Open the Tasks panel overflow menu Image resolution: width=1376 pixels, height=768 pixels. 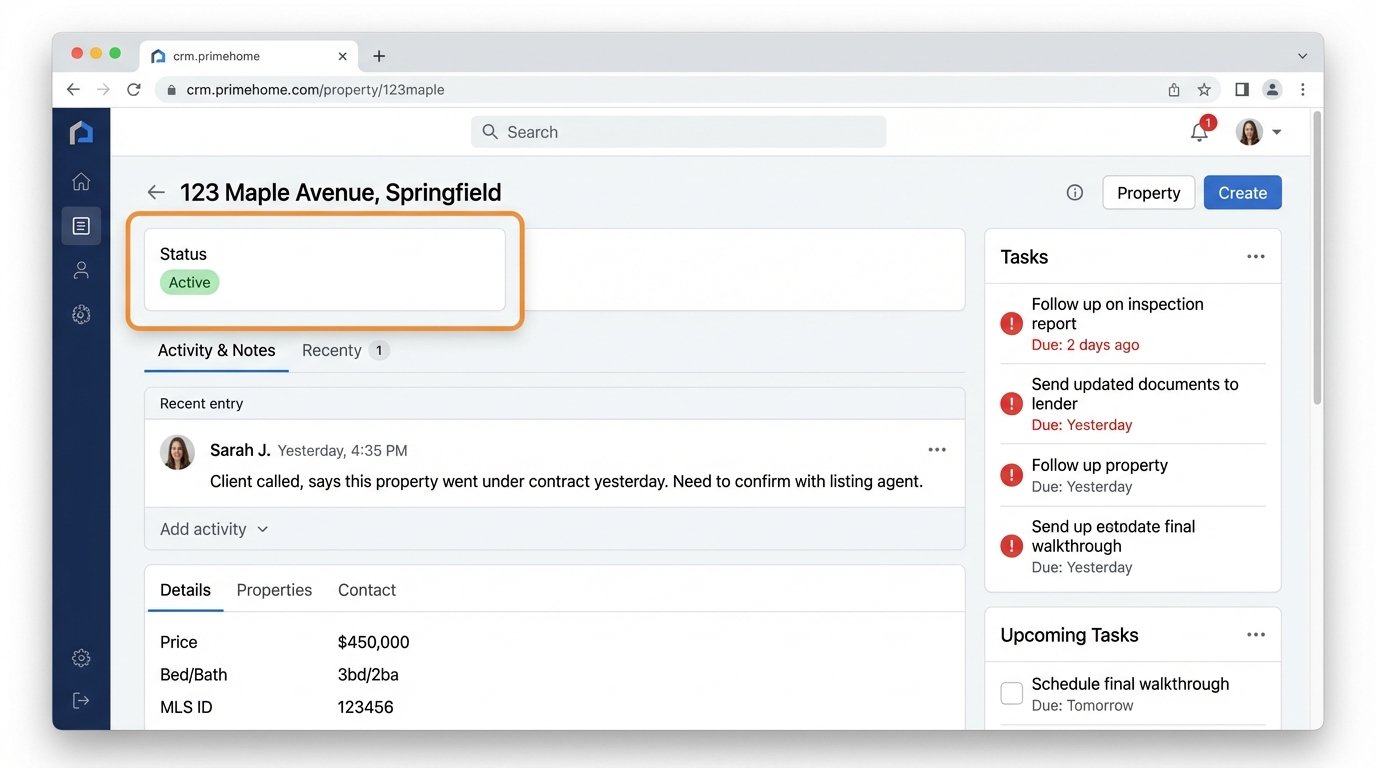click(1256, 256)
